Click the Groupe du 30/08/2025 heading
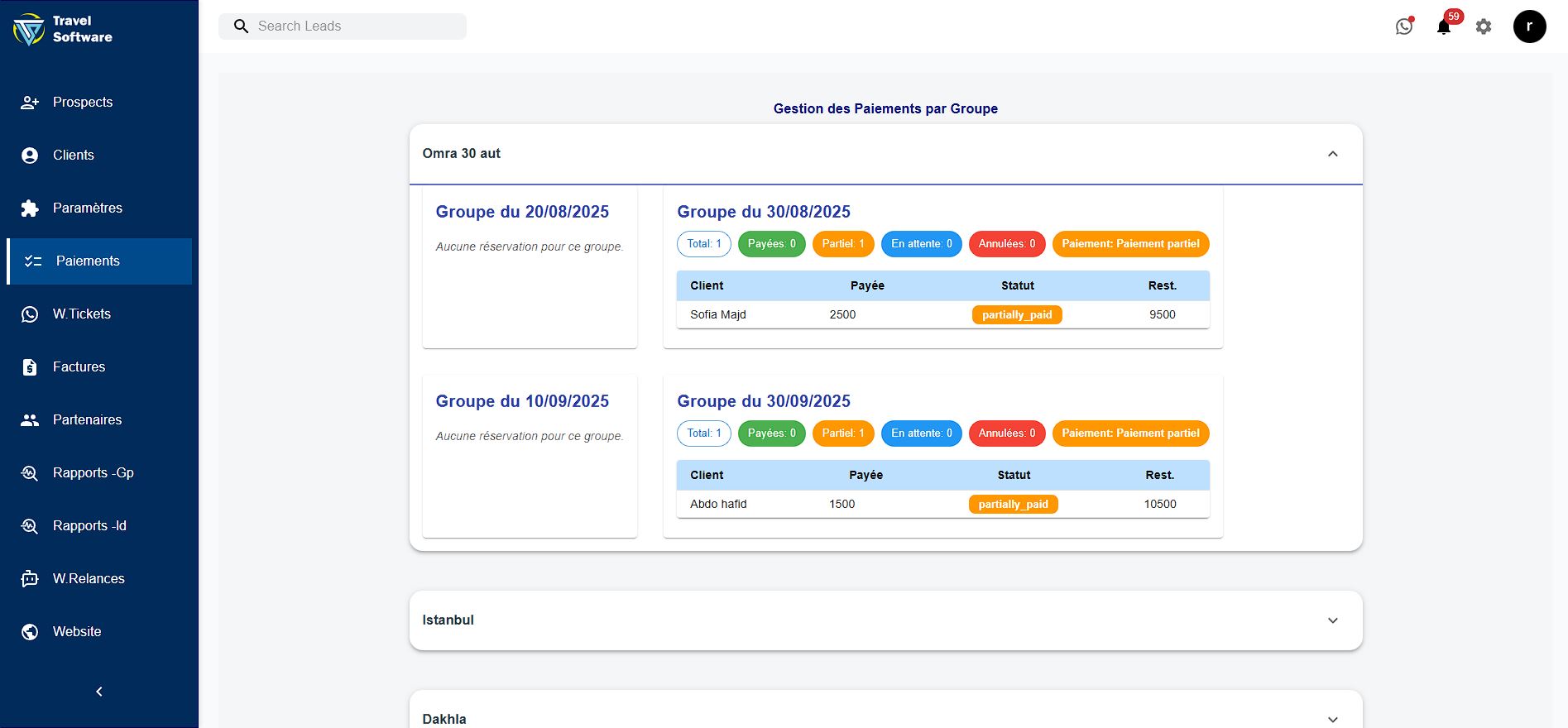This screenshot has height=728, width=1568. 764,212
